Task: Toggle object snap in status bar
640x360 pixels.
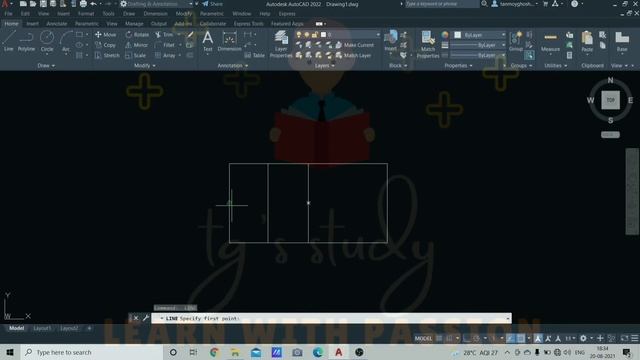Action: coord(521,338)
